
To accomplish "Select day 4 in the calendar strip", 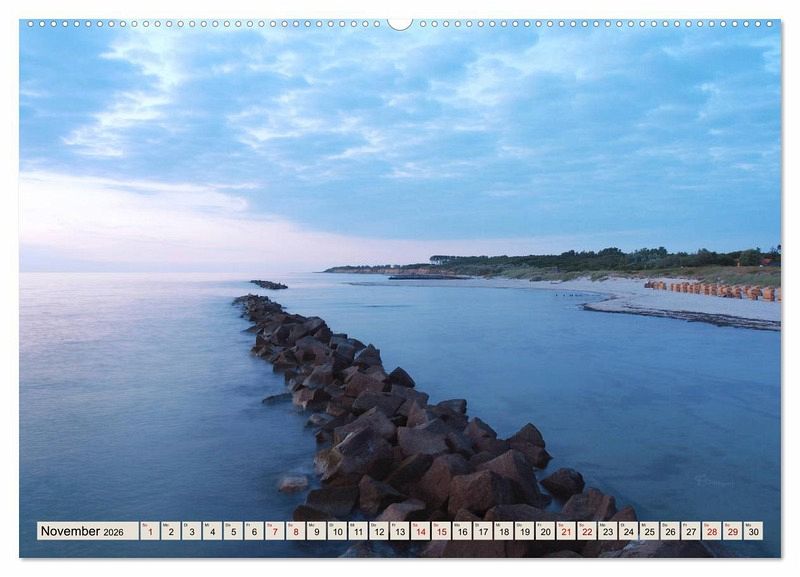I will (212, 531).
